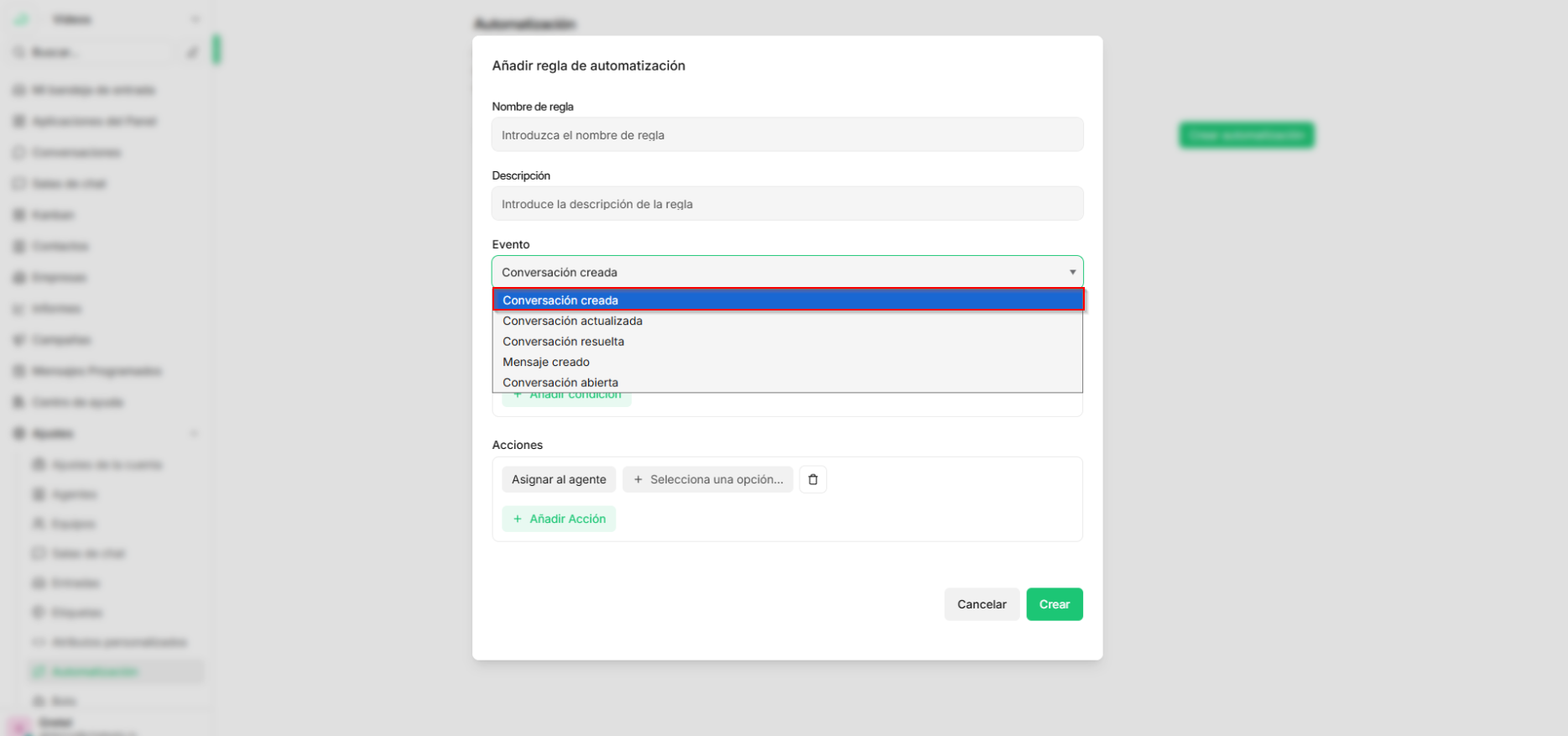Cancel the automation rule dialog
1568x736 pixels.
click(x=982, y=604)
